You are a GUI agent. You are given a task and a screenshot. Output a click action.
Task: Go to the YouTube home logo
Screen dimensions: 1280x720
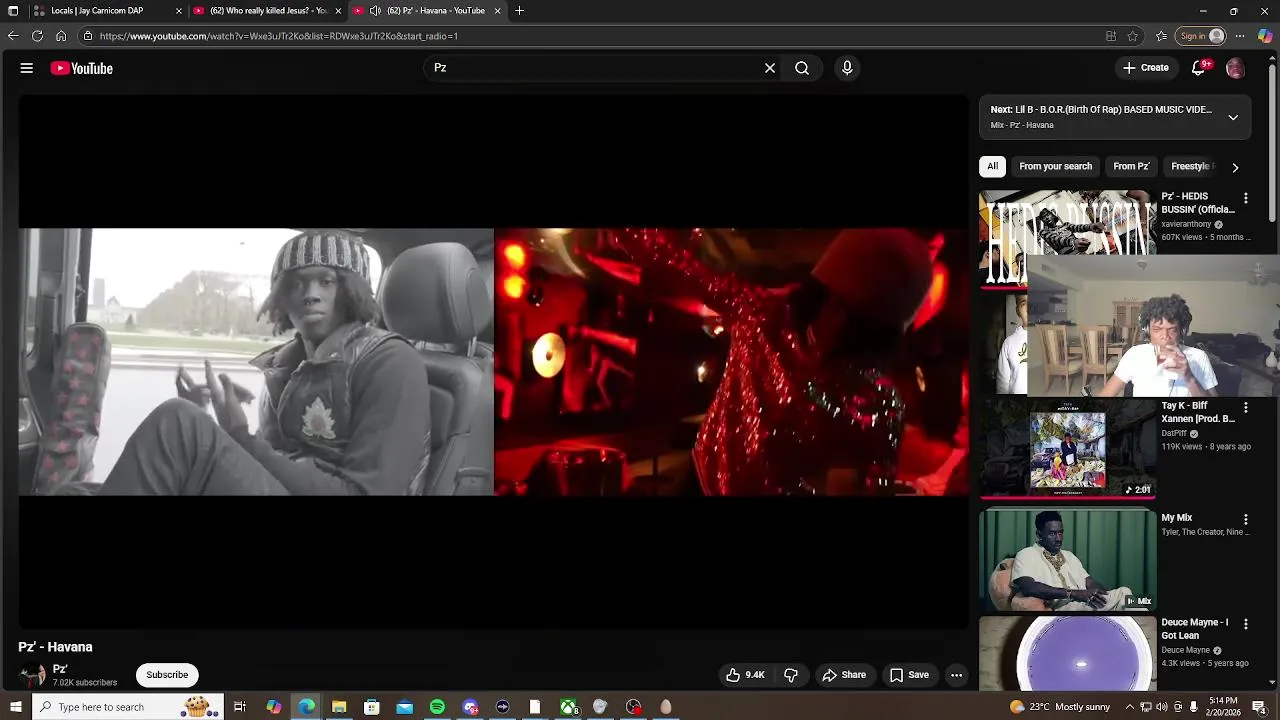[82, 68]
